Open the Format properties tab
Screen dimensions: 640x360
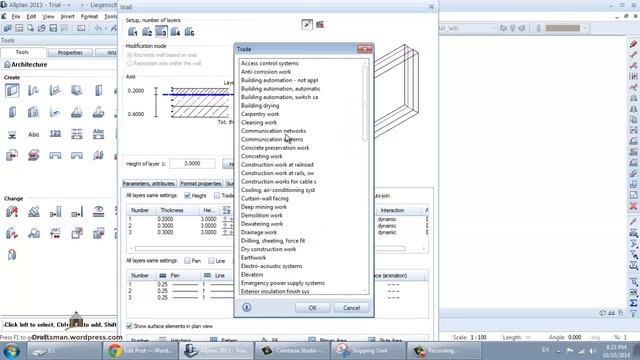point(201,184)
